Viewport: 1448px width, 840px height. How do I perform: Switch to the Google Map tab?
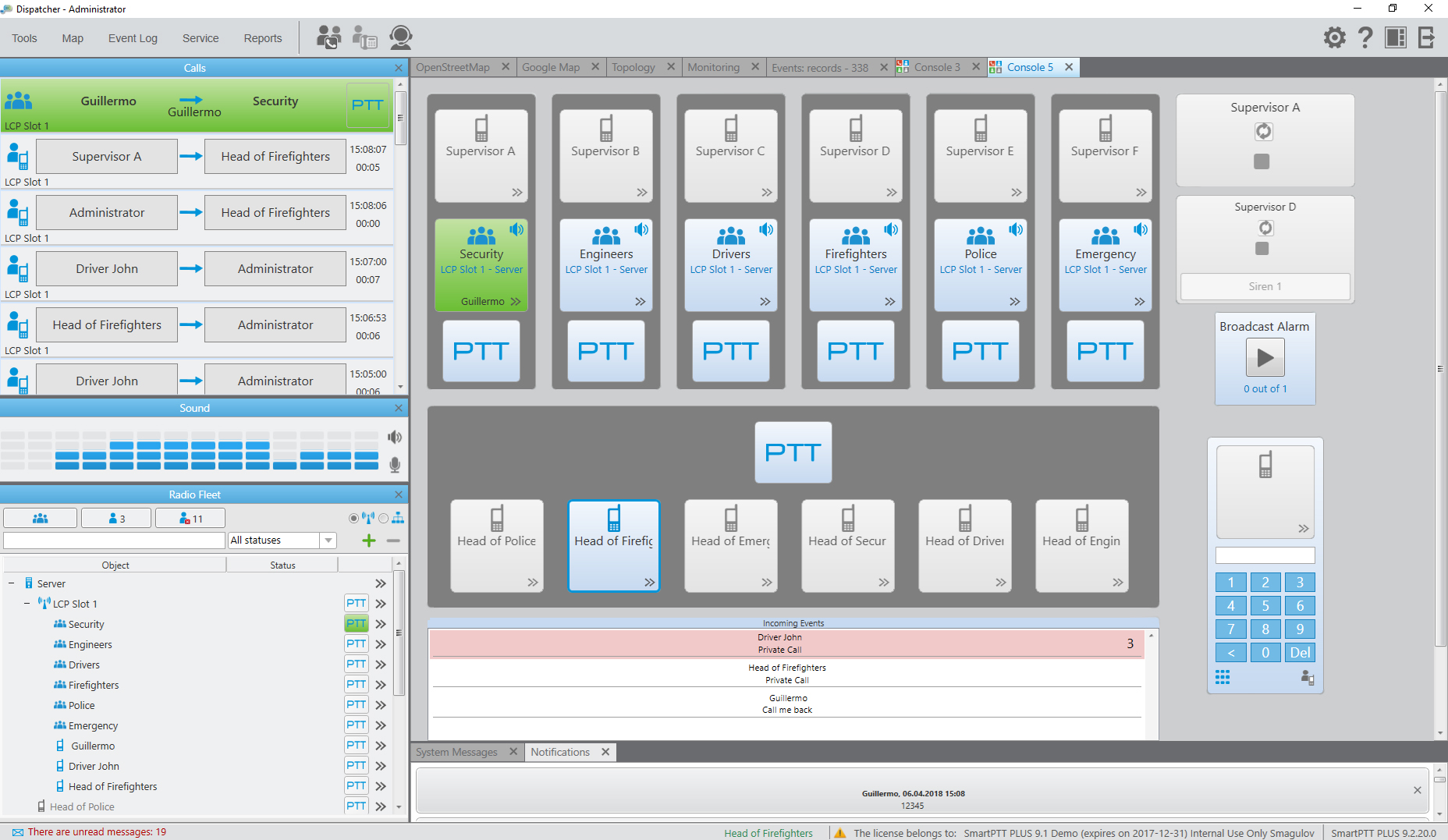click(x=552, y=67)
